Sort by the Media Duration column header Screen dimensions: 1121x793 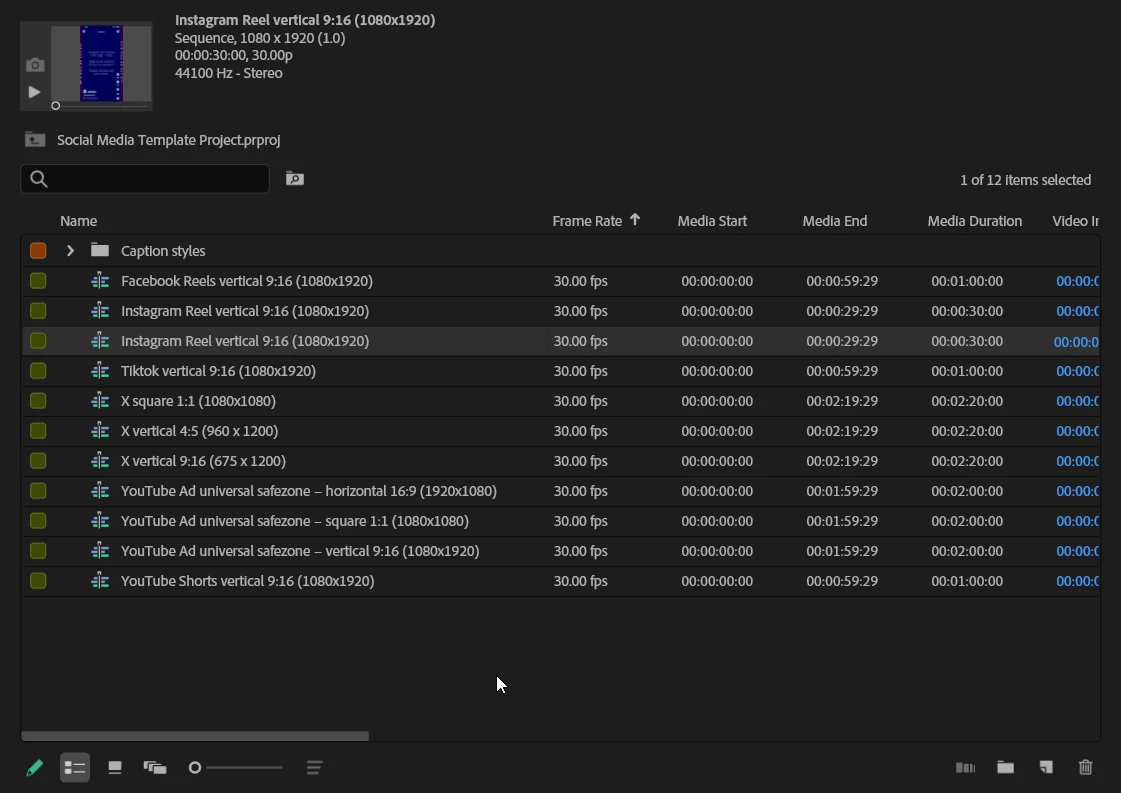pos(974,221)
